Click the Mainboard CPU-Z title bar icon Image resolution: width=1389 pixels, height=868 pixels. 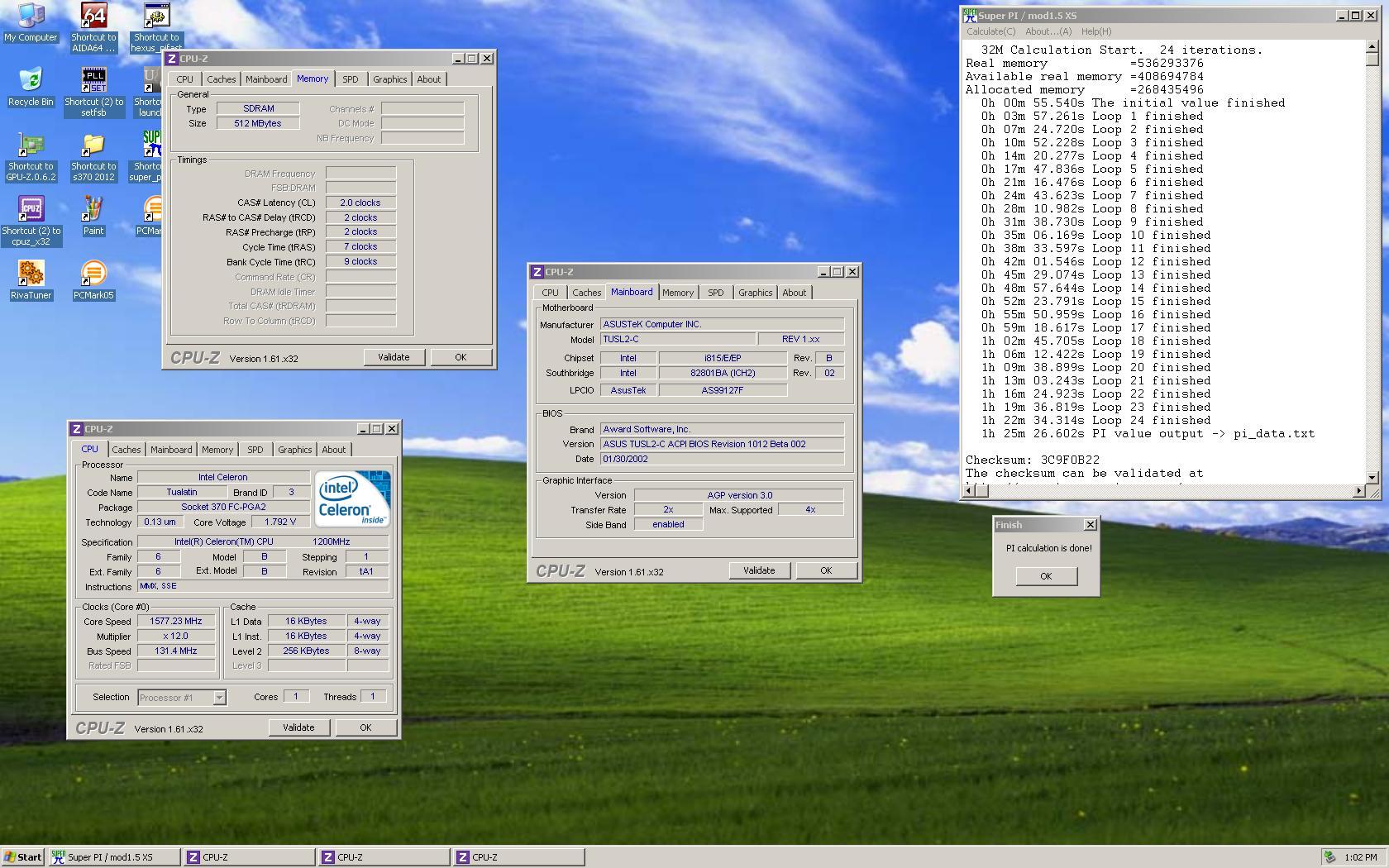point(537,272)
